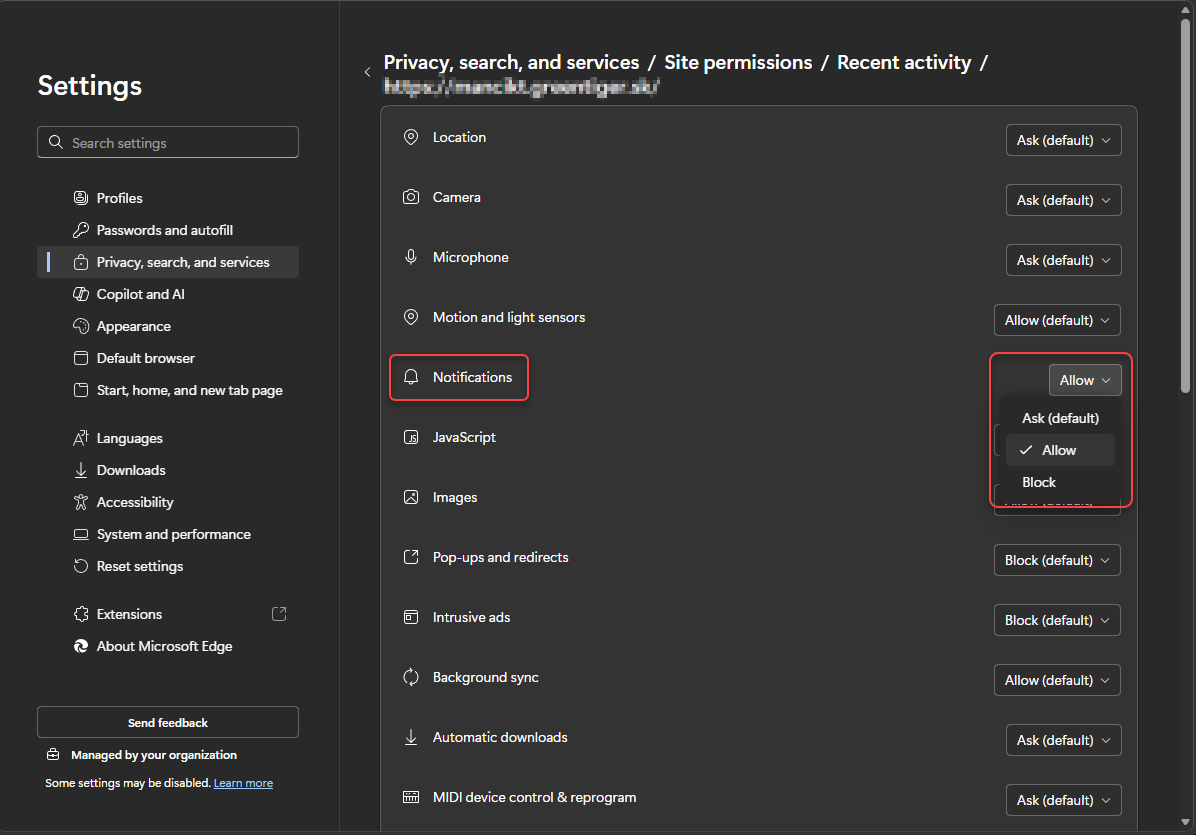
Task: Click the Managed by your organization text
Action: click(154, 755)
